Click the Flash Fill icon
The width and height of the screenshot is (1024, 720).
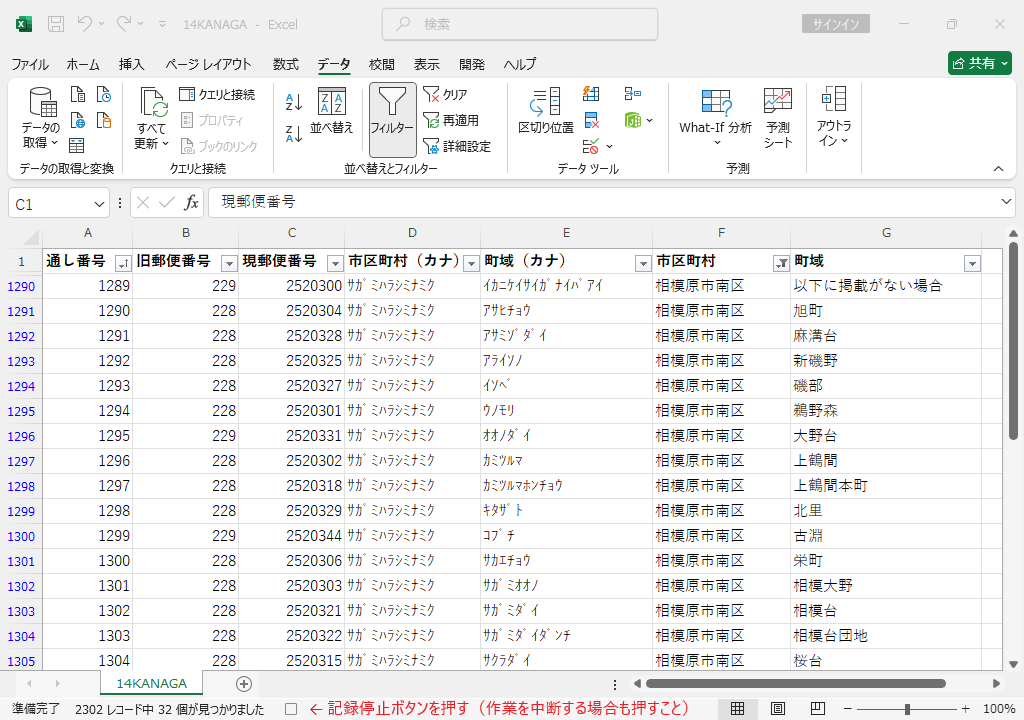click(x=591, y=94)
